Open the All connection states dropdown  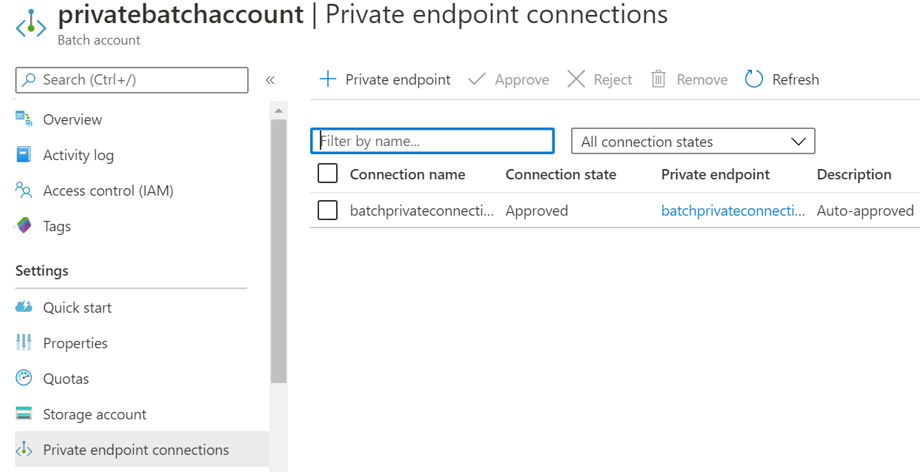(693, 141)
